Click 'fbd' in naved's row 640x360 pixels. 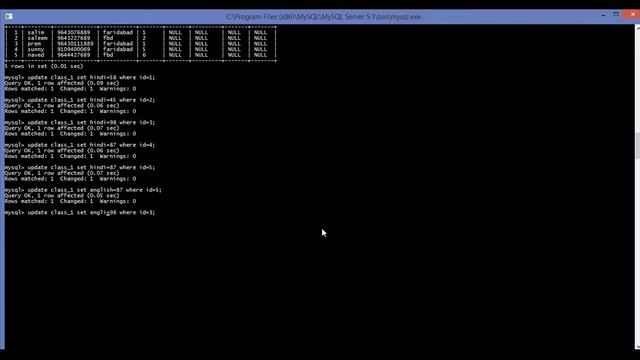[x=108, y=55]
